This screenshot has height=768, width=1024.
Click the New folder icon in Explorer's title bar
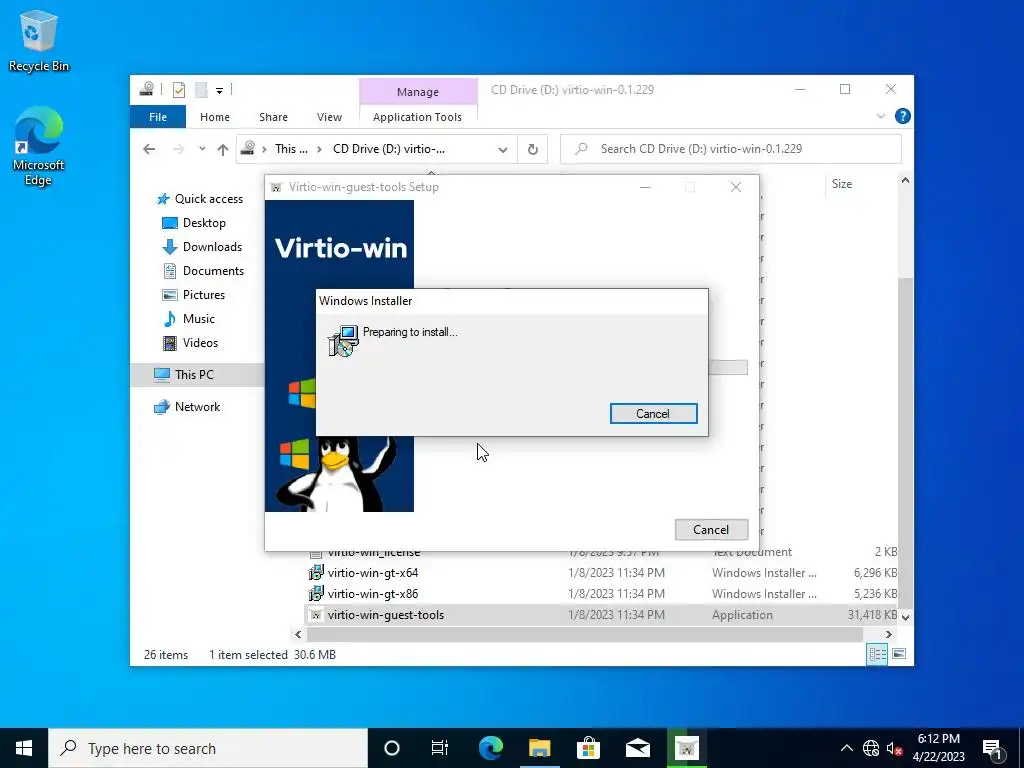[x=201, y=90]
